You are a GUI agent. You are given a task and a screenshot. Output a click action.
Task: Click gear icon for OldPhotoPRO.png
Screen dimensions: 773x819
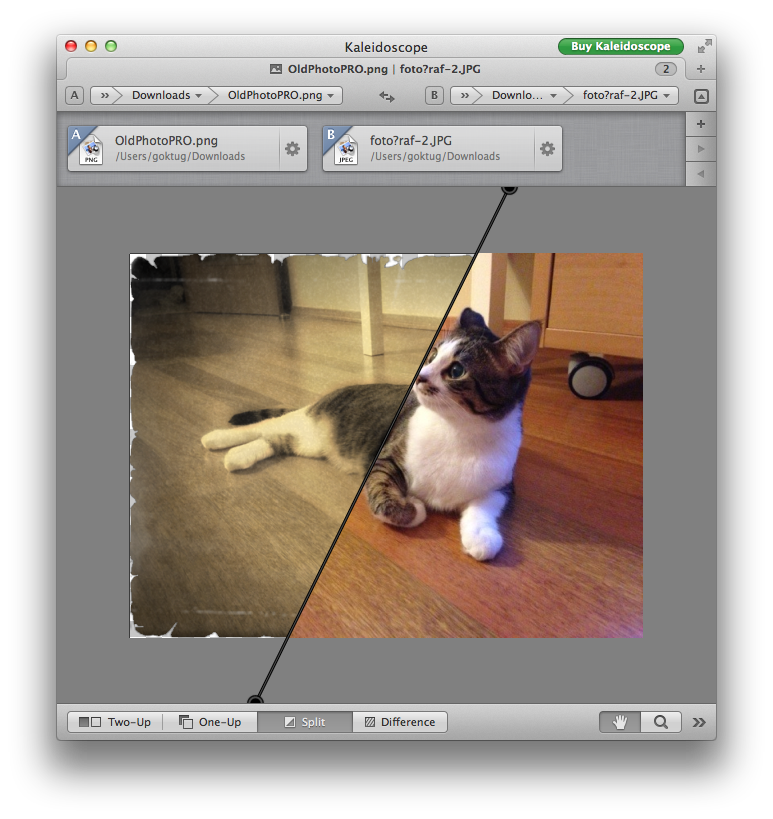point(292,149)
